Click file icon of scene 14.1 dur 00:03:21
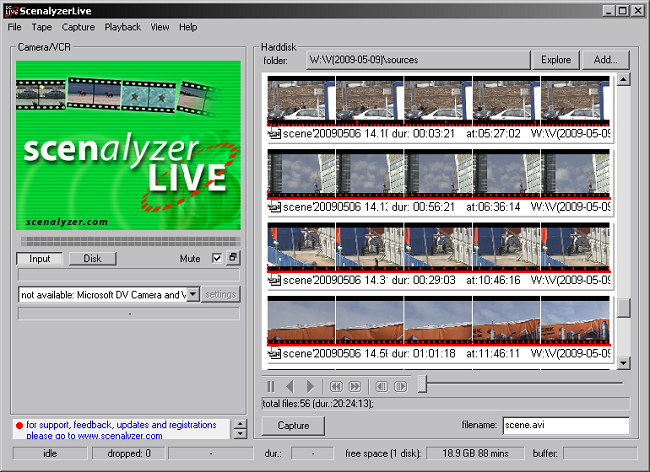This screenshot has width=650, height=472. tap(274, 133)
